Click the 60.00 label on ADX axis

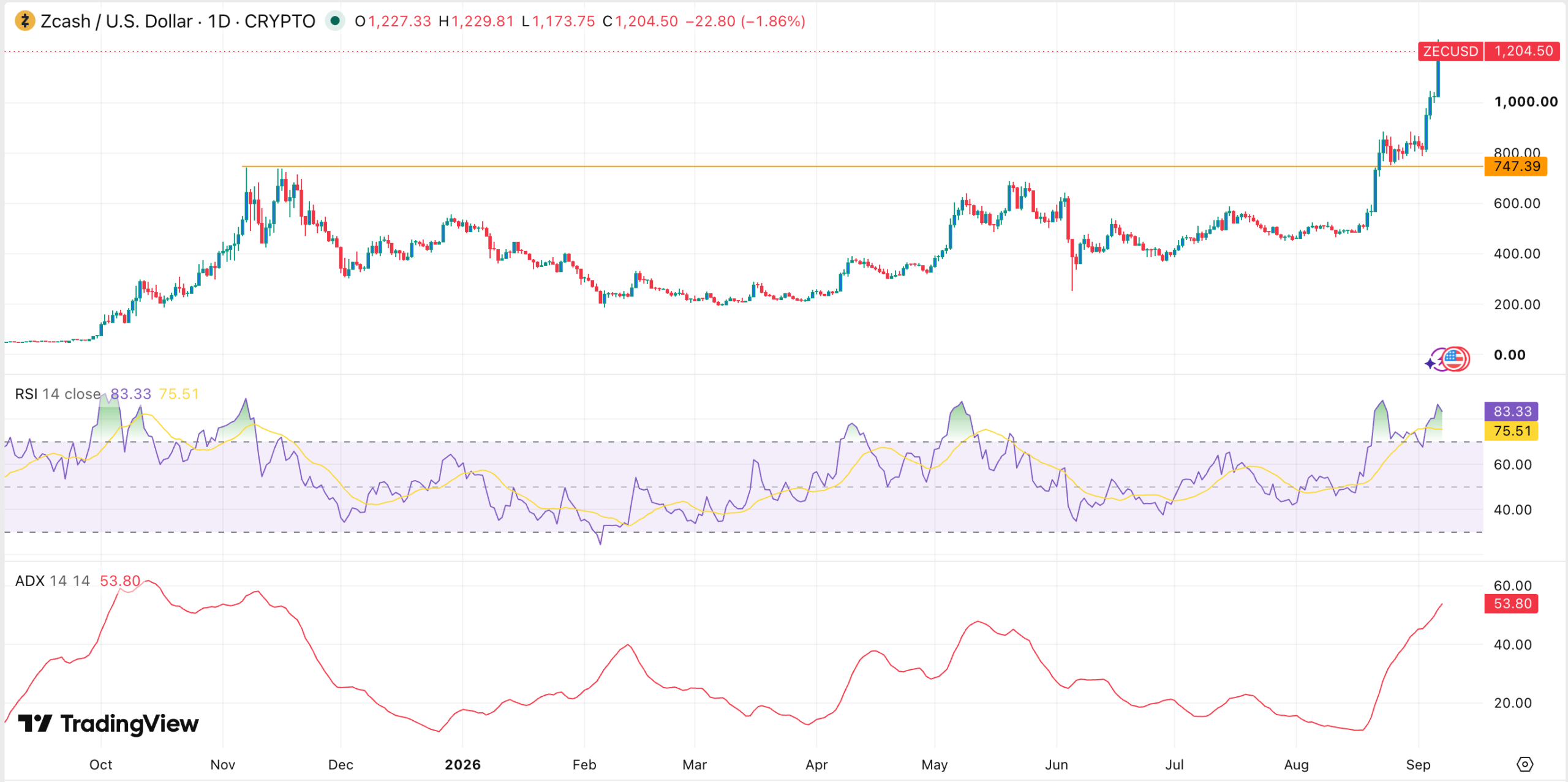point(1512,586)
